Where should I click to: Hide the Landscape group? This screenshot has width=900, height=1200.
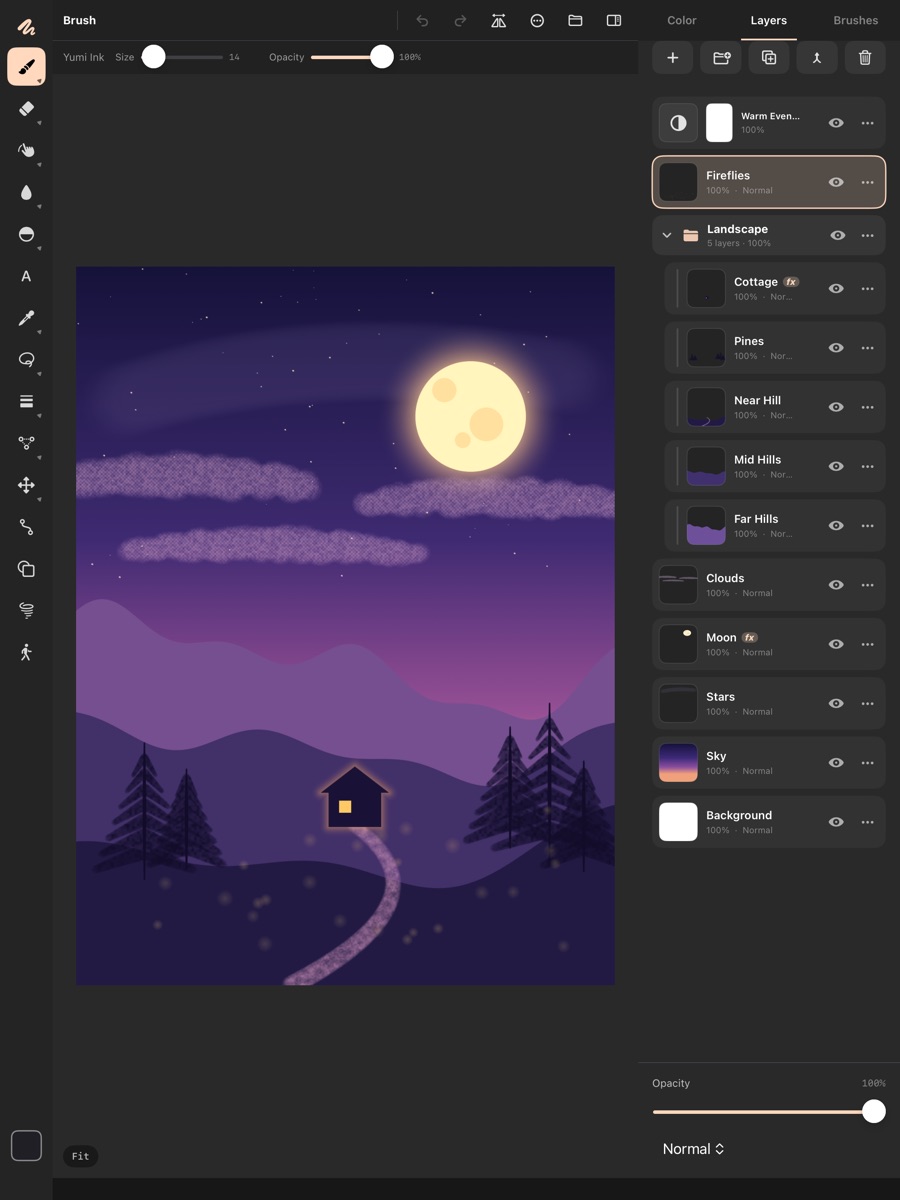click(x=837, y=235)
